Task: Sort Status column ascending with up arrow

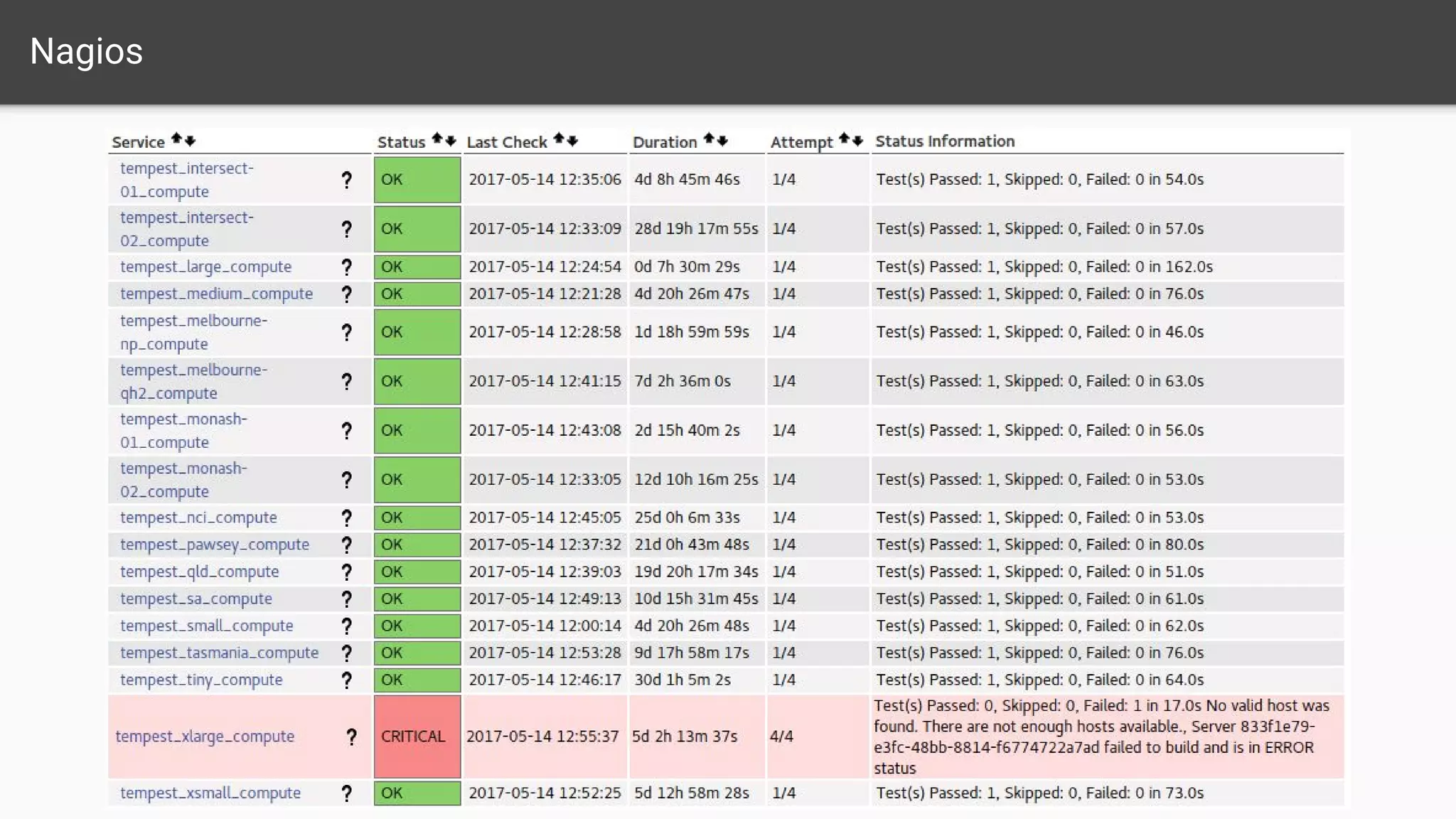Action: pyautogui.click(x=437, y=139)
